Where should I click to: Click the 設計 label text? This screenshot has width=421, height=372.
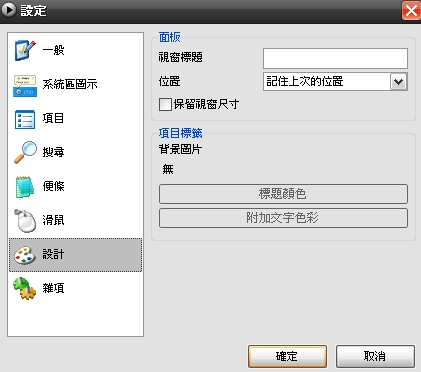[53, 254]
